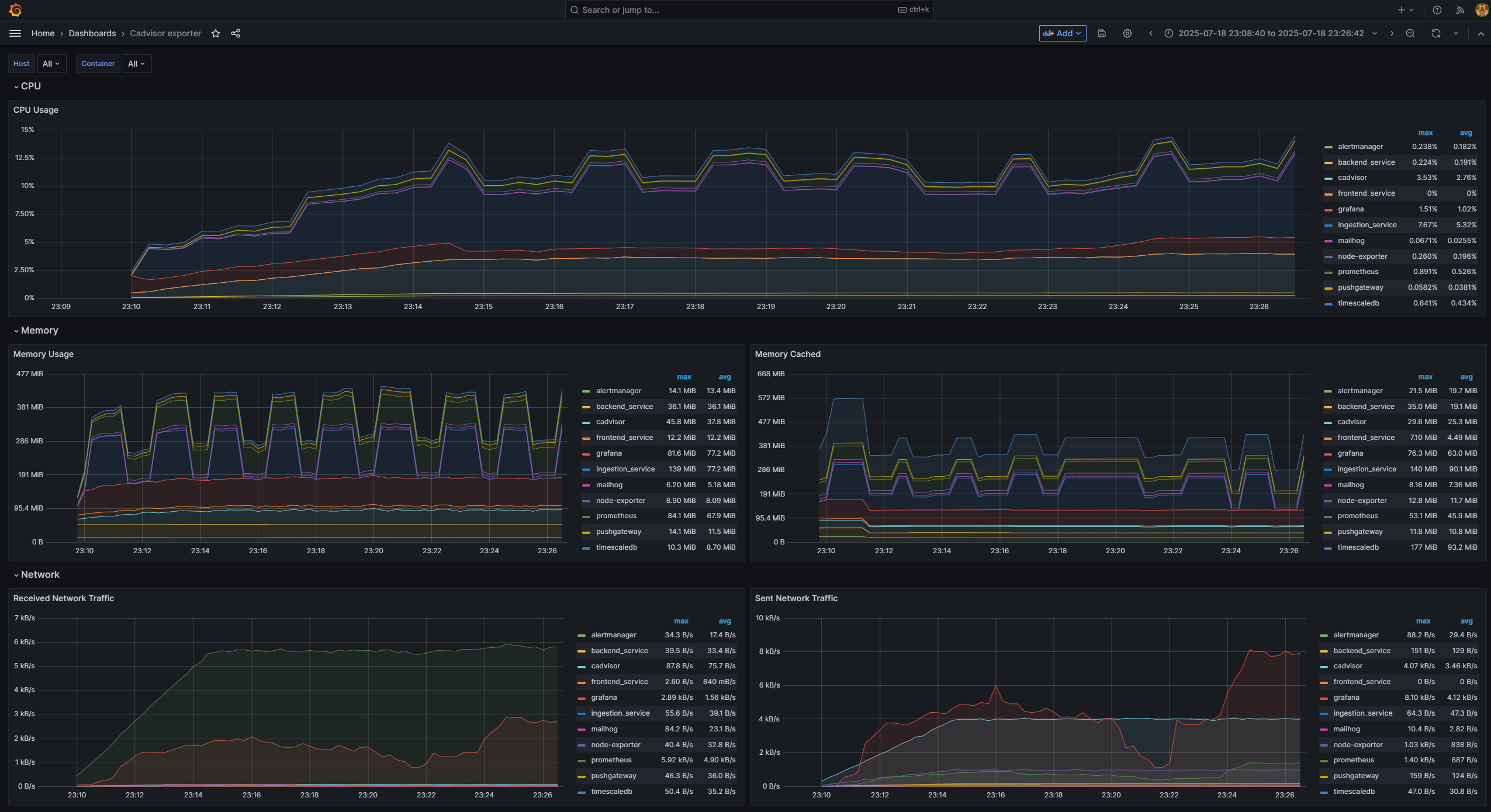Go to Home breadcrumb
This screenshot has height=812, width=1491.
pyautogui.click(x=43, y=33)
